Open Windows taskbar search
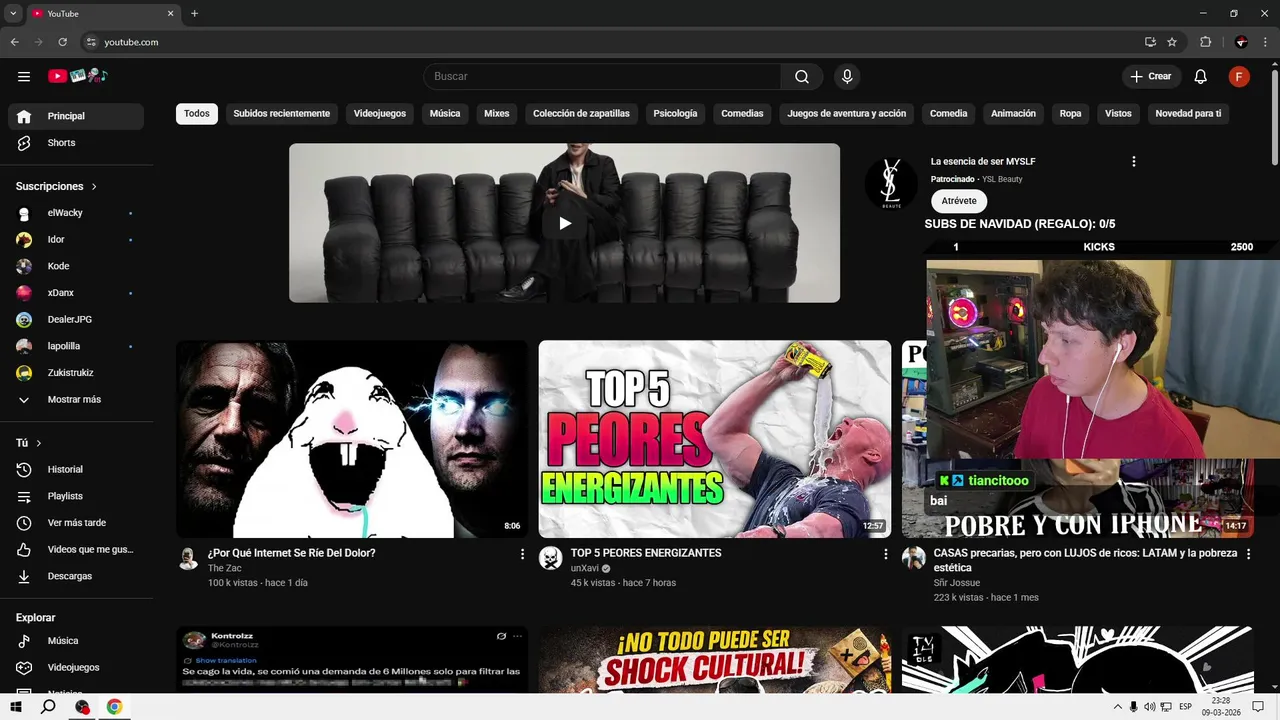The image size is (1280, 720). tap(48, 707)
